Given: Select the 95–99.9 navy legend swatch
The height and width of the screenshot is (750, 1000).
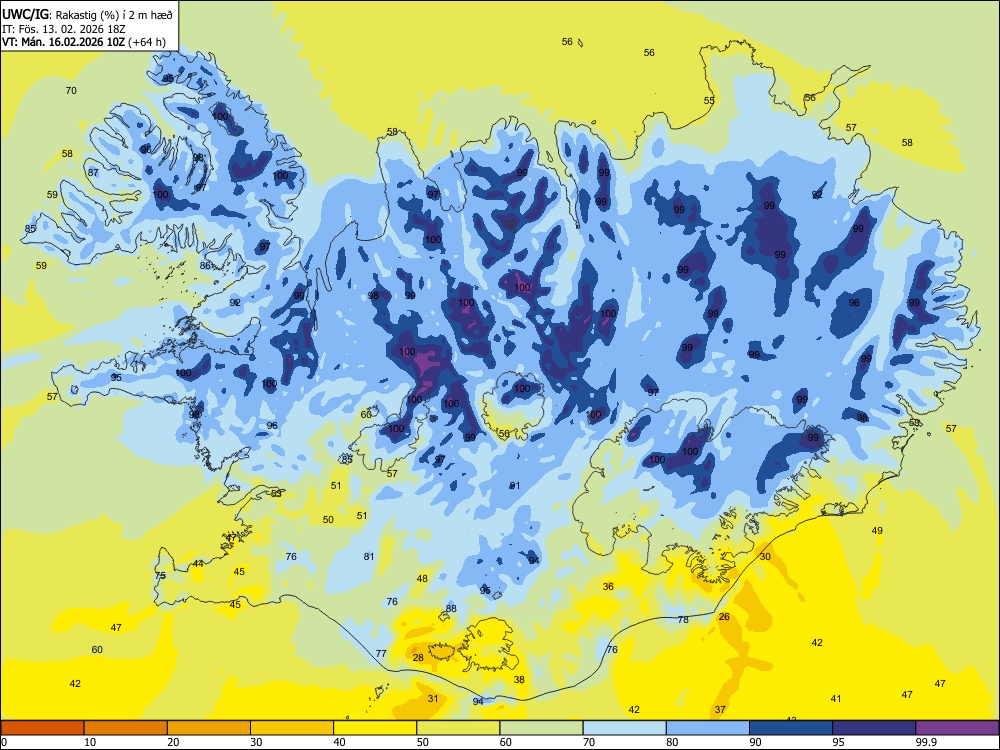Looking at the screenshot, I should 874,728.
